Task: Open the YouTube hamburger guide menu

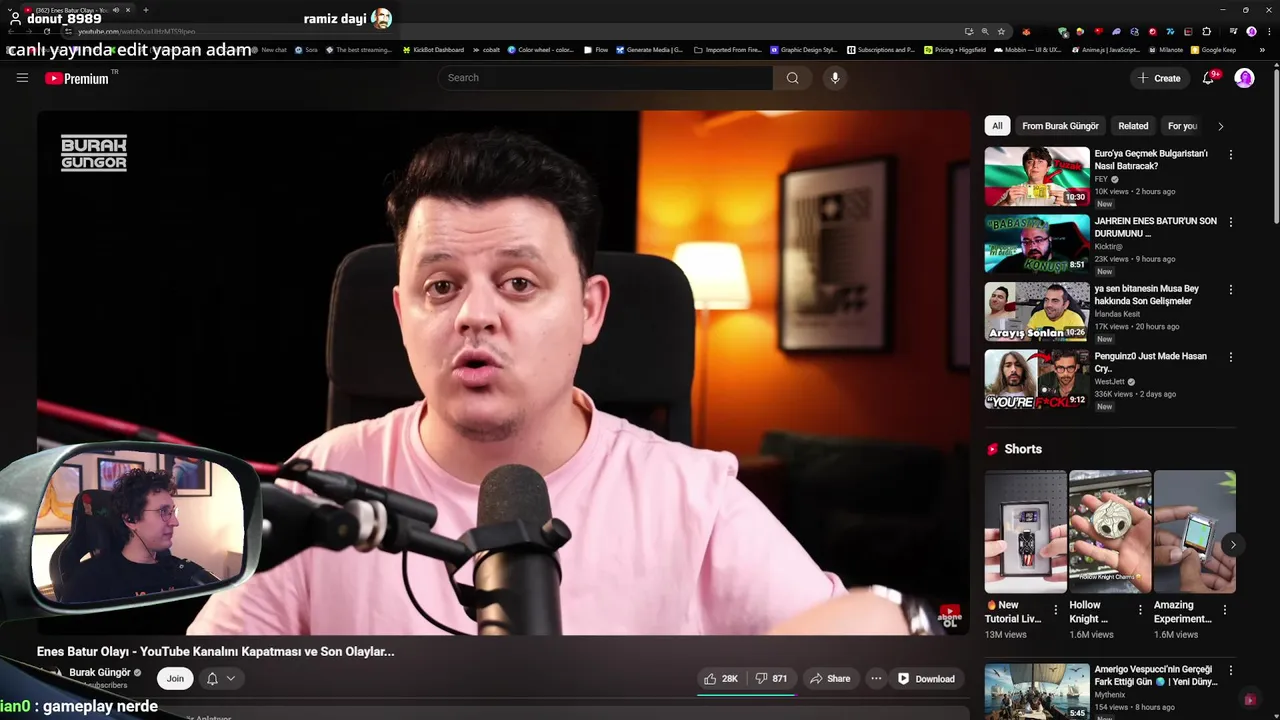Action: tap(22, 78)
